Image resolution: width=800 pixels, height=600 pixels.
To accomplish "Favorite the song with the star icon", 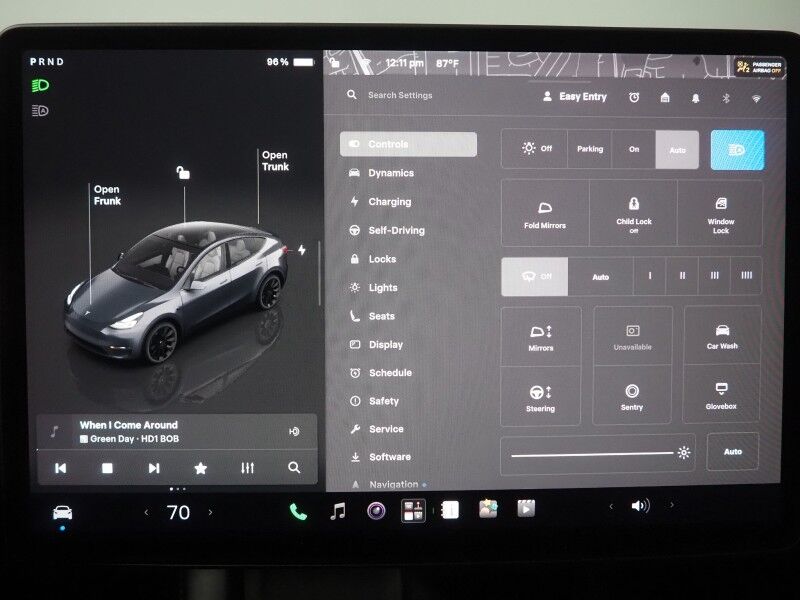I will point(201,468).
